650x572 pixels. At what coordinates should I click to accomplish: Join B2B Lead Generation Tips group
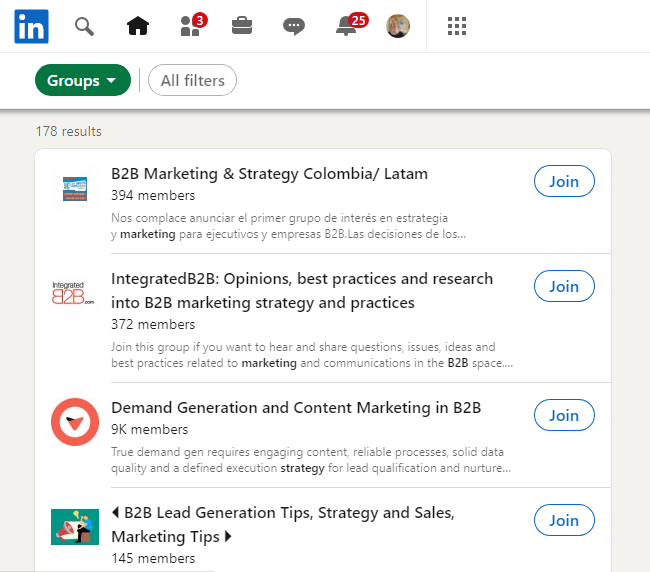(x=564, y=520)
